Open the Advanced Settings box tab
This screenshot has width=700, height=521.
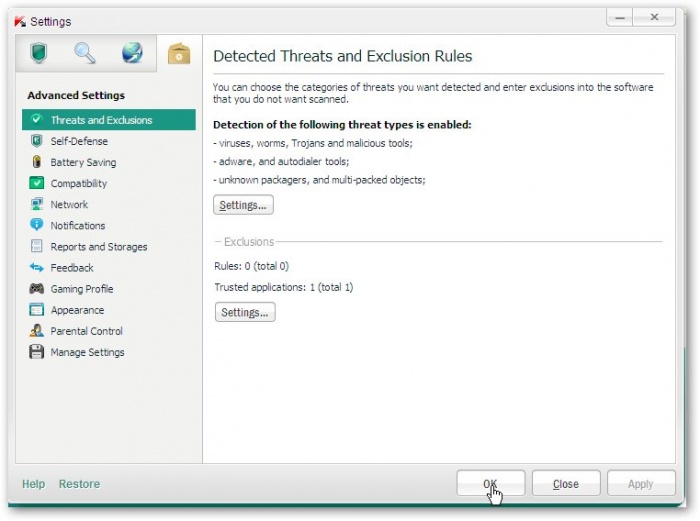[179, 54]
